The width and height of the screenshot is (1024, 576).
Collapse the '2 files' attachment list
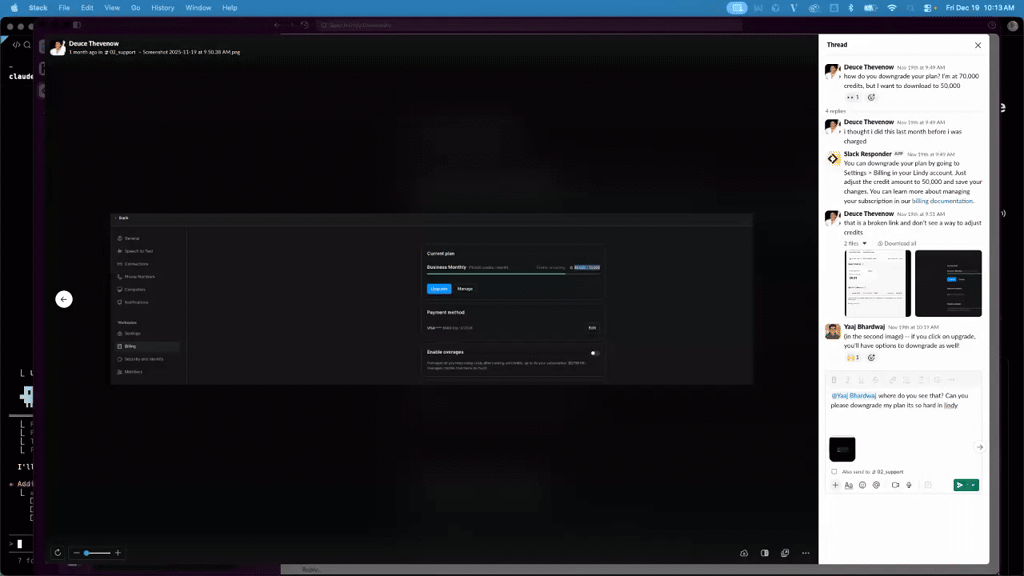click(x=856, y=243)
